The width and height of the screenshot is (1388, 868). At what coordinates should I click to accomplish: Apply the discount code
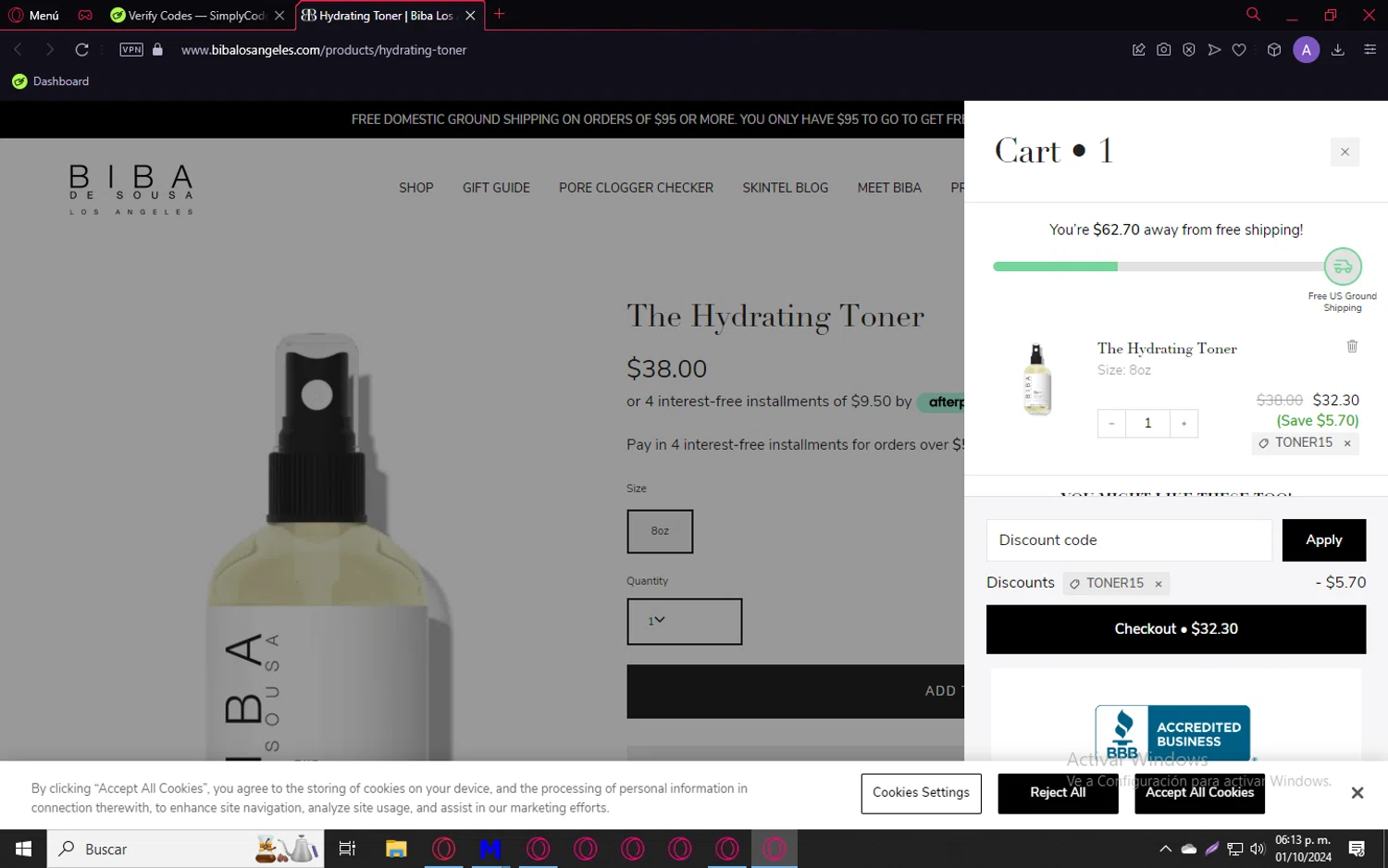1323,540
